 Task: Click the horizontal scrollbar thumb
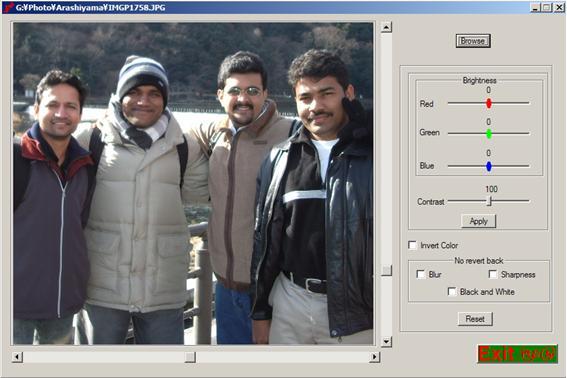coord(190,357)
